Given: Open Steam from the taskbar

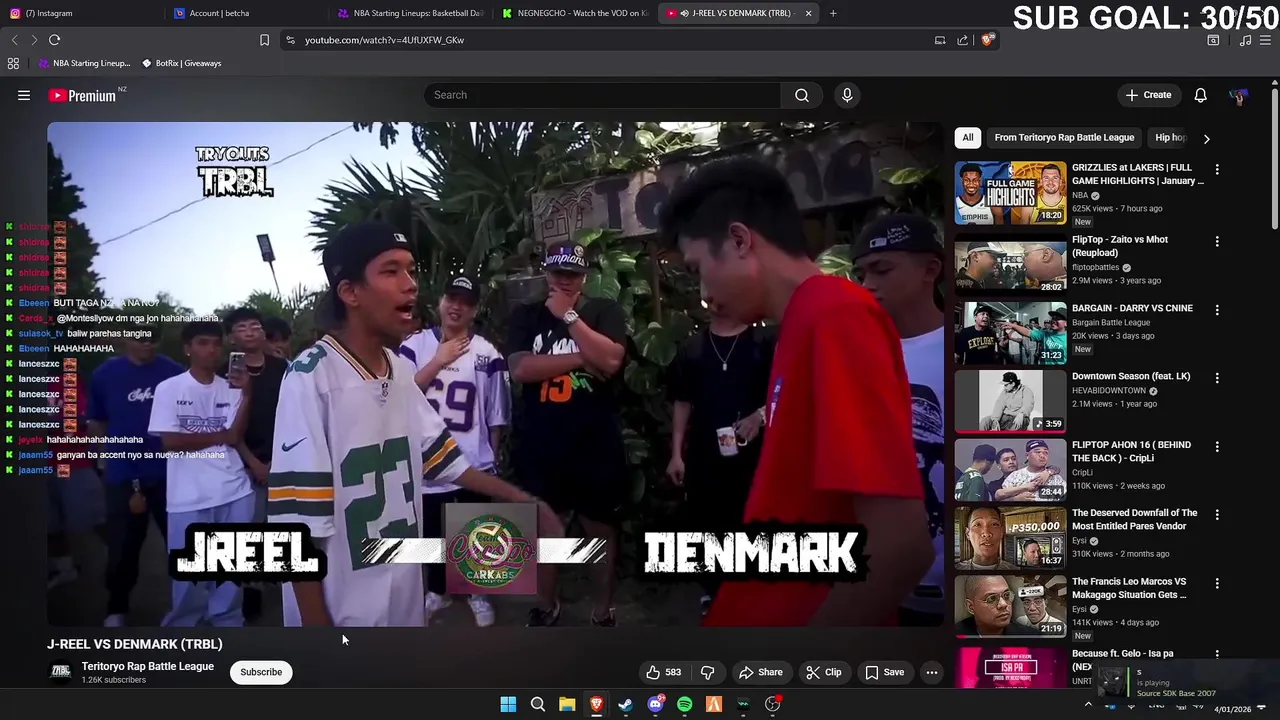Looking at the screenshot, I should (x=625, y=704).
